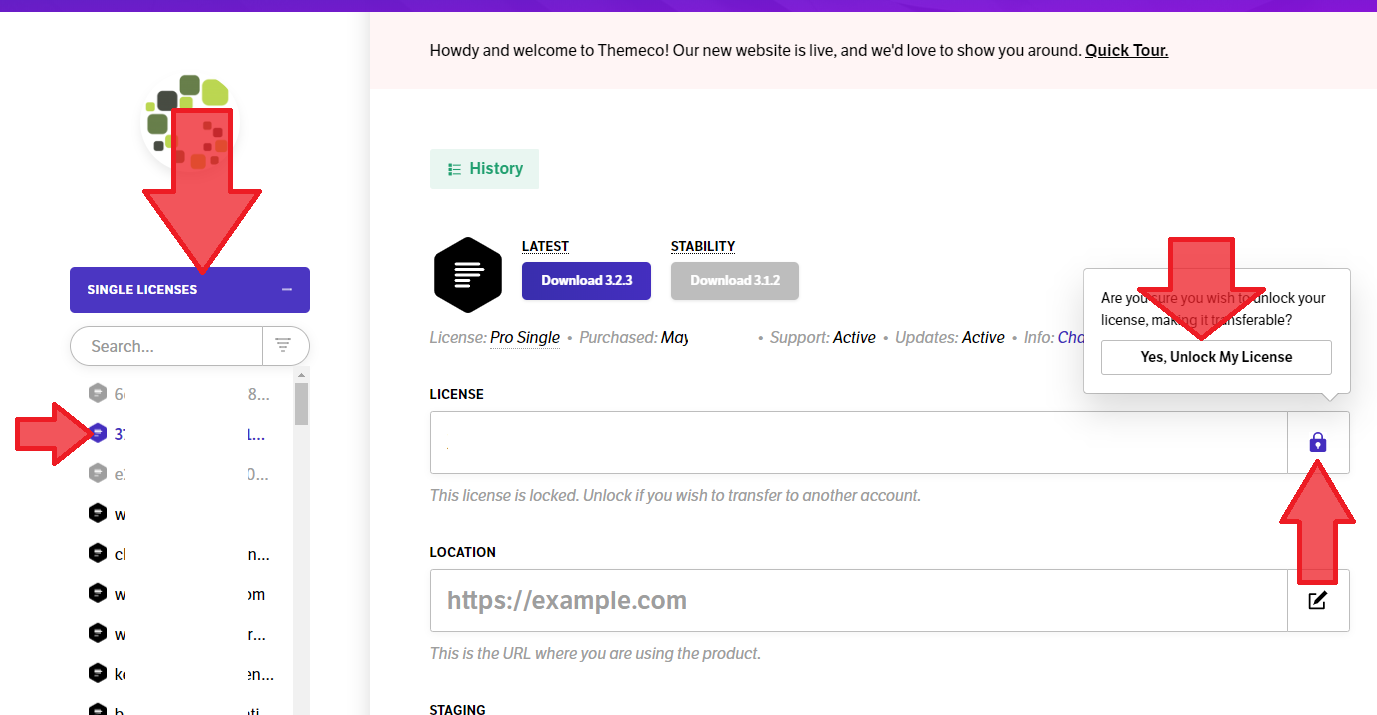Click the license search input field
Screen dimensions: 1377x715
[166, 346]
